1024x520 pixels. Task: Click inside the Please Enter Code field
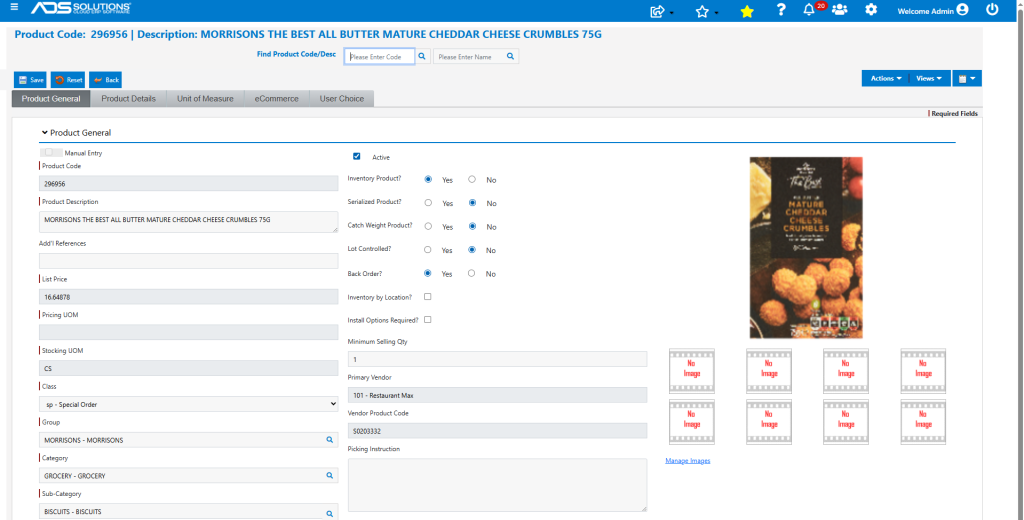379,57
